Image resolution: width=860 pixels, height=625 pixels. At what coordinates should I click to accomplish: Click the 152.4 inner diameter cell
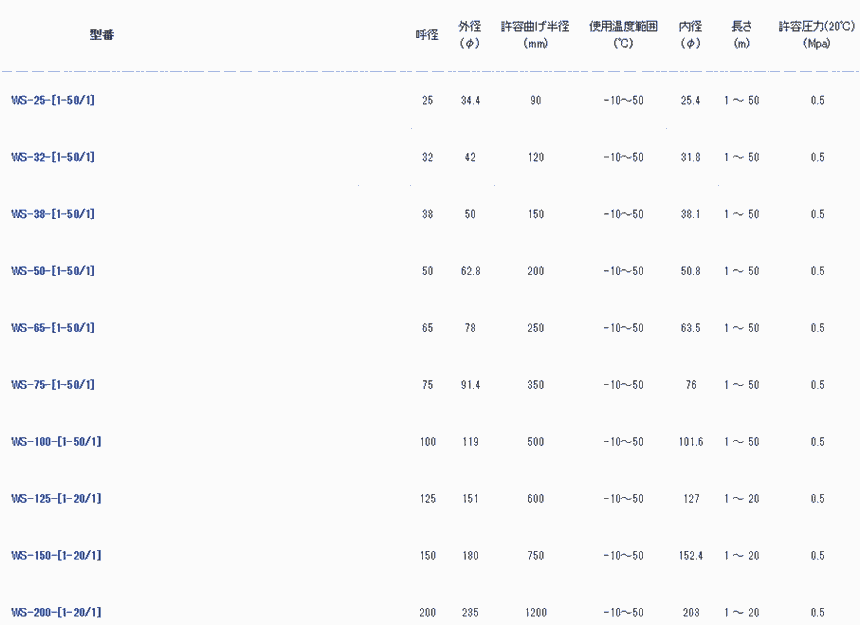(x=690, y=556)
